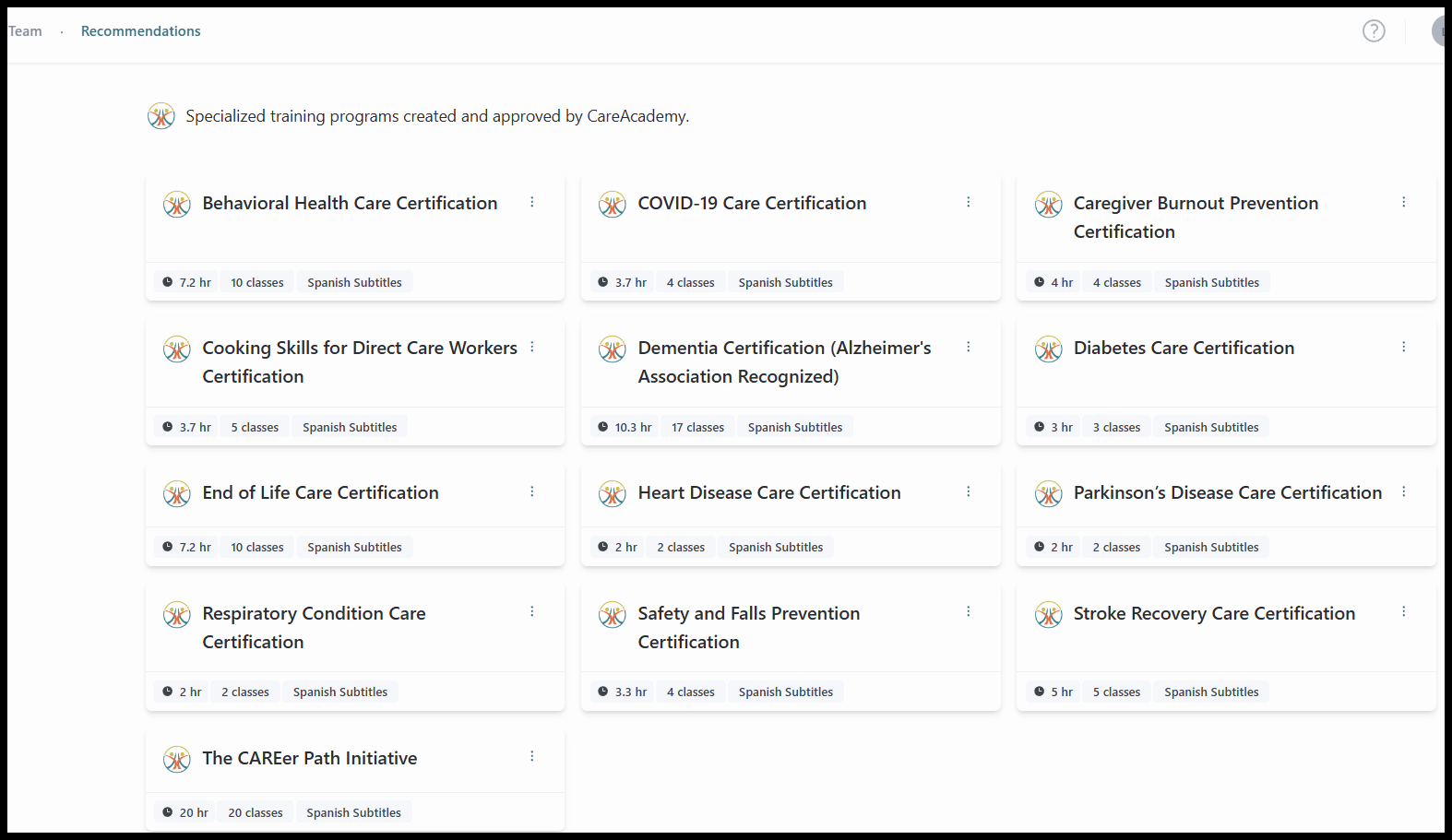Open more options for Behavioral Health Care Certification
1452x840 pixels.
click(x=532, y=202)
